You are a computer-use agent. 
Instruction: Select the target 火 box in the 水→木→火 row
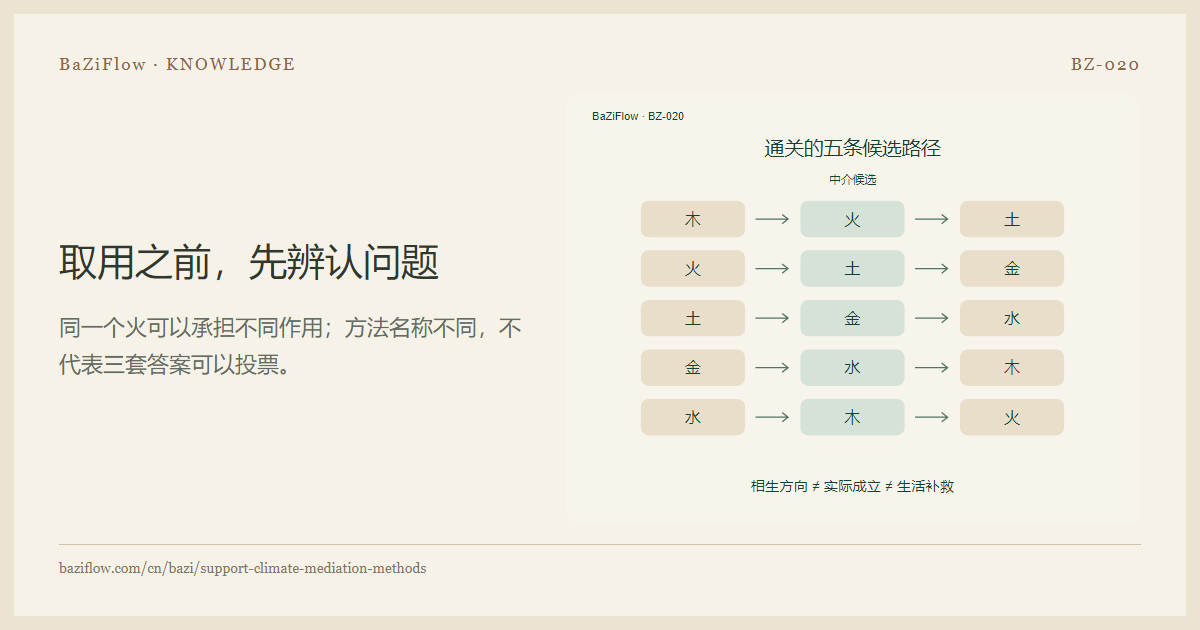pyautogui.click(x=1012, y=417)
